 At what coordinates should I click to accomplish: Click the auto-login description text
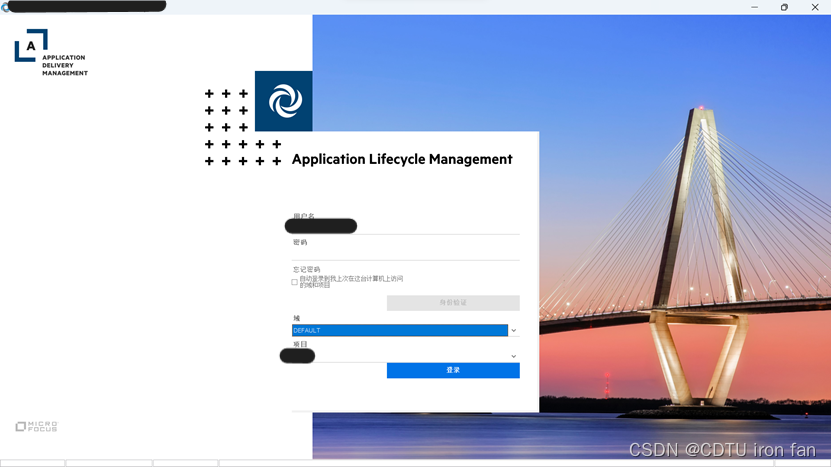point(351,282)
